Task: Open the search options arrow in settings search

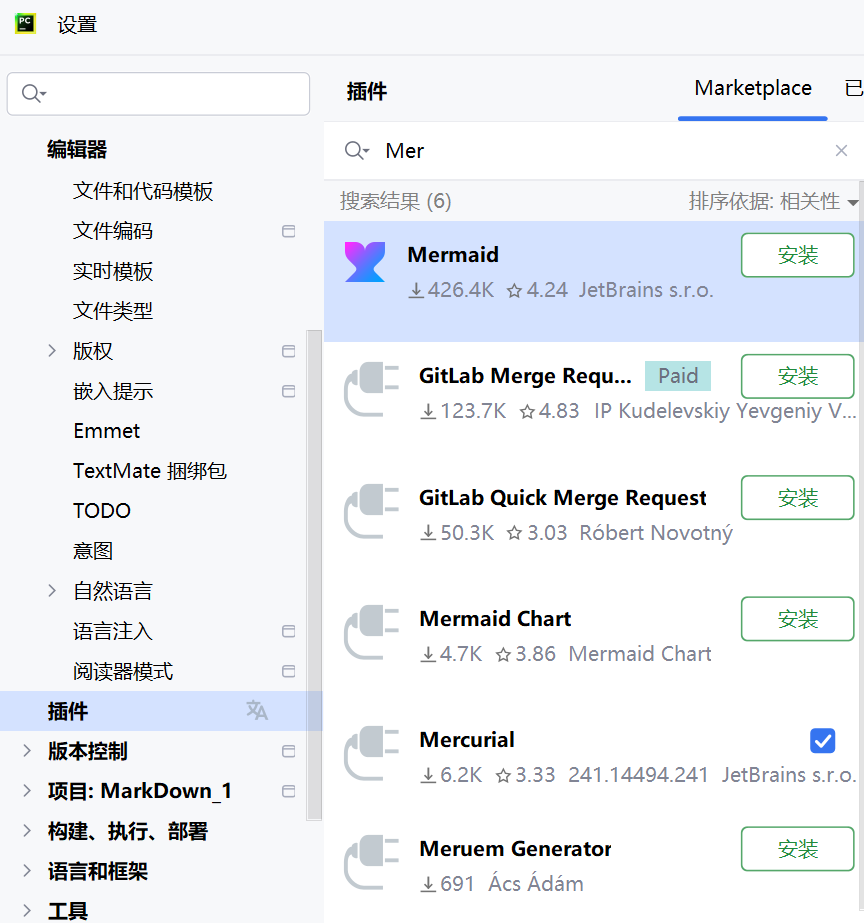Action: click(44, 94)
